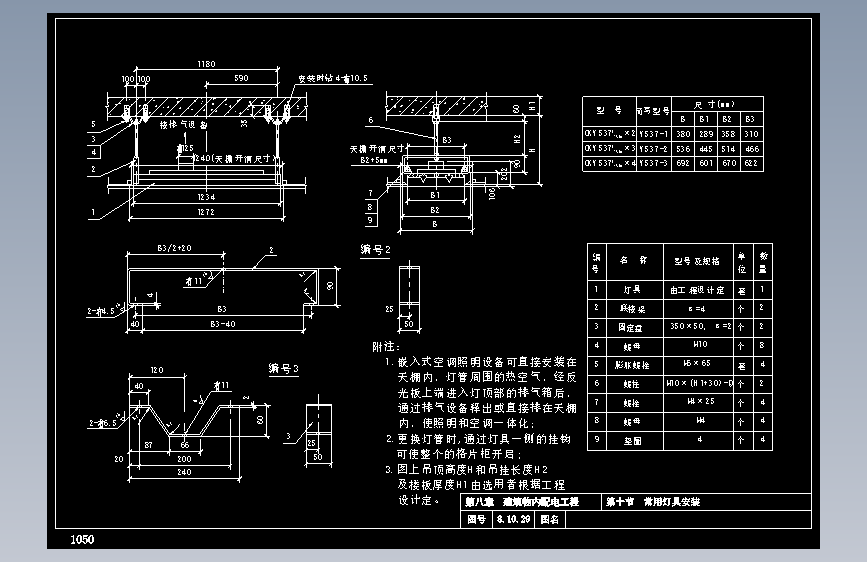Click the 380 value in the size table
867x562 pixels.
pos(683,134)
